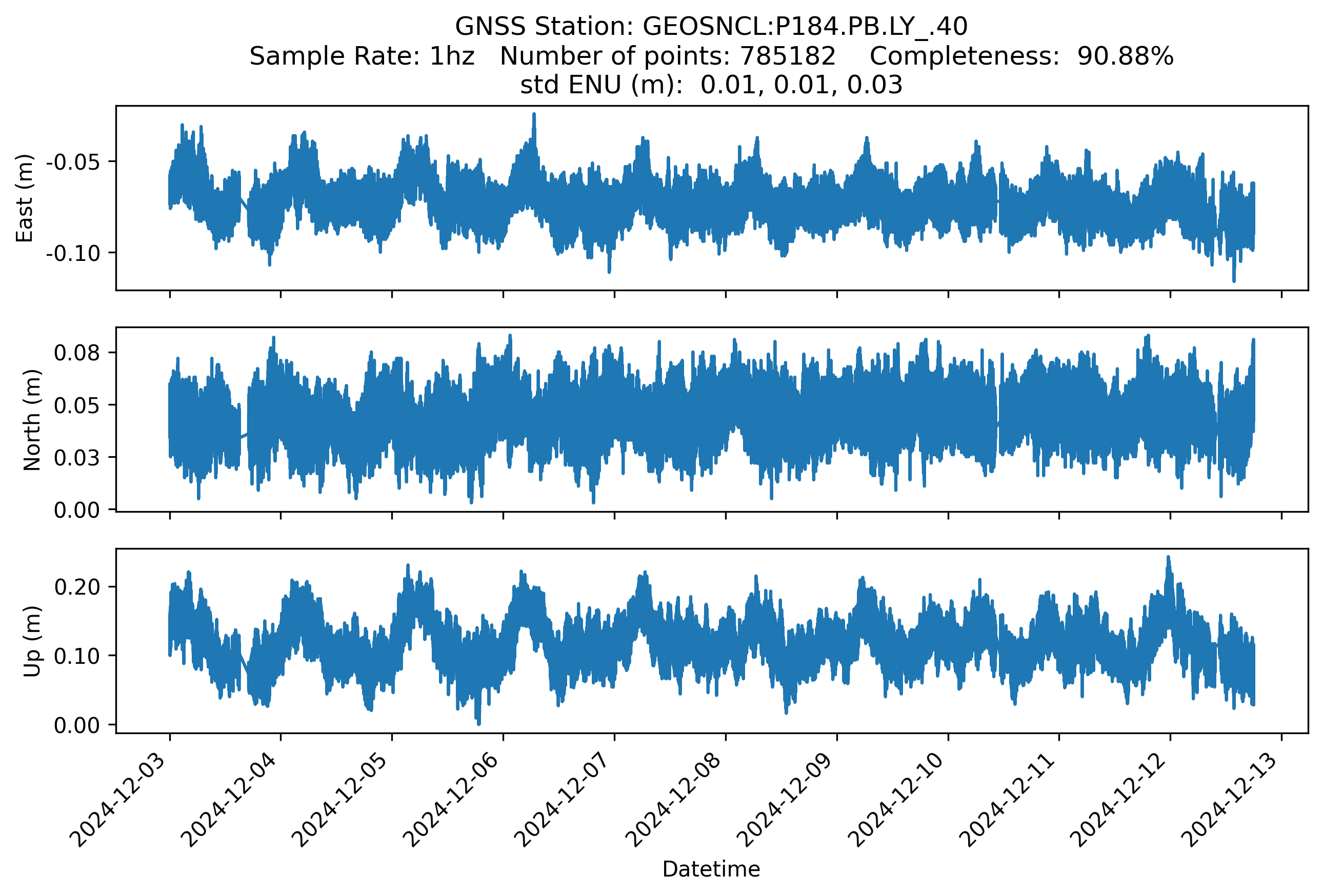The height and width of the screenshot is (896, 1323).
Task: Click the North (m) axis label
Action: pos(32,420)
